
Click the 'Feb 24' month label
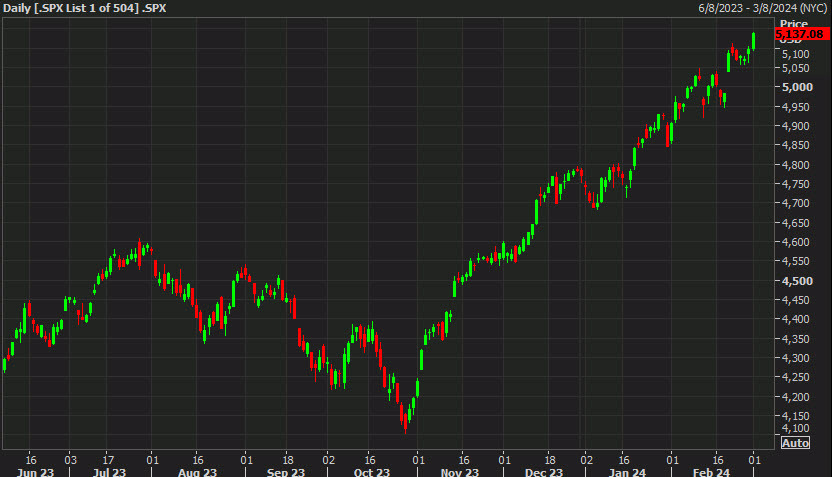click(712, 472)
